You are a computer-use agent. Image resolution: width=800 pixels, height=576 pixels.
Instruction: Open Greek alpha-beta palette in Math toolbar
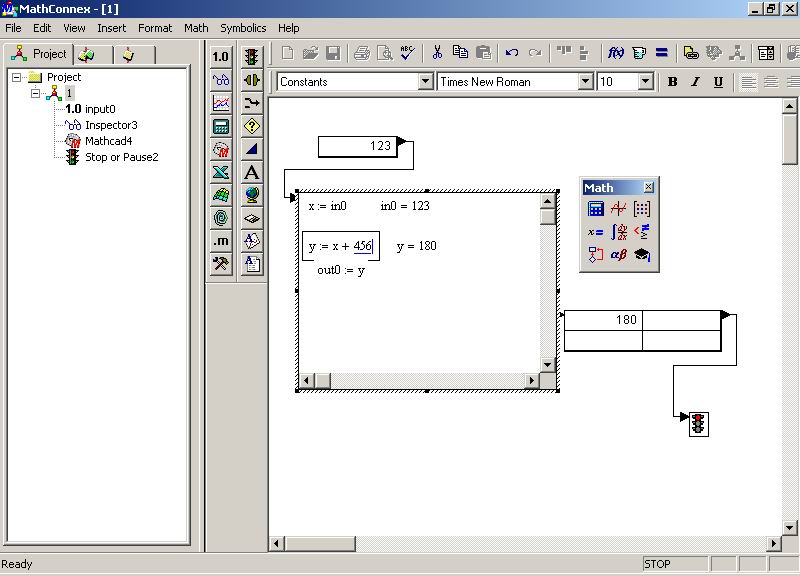618,255
